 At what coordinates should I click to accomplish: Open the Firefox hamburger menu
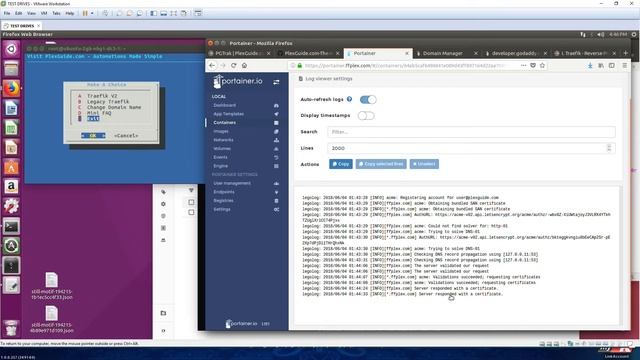coord(624,65)
